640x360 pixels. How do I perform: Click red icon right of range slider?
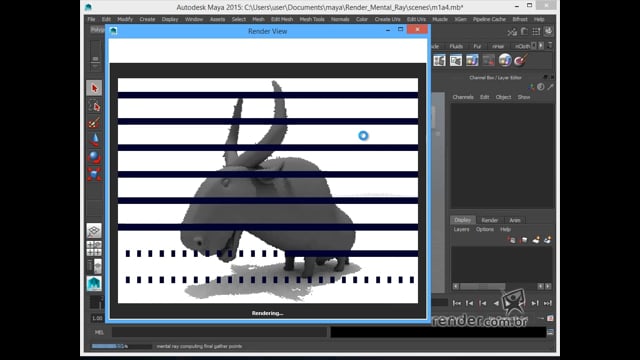click(x=550, y=318)
